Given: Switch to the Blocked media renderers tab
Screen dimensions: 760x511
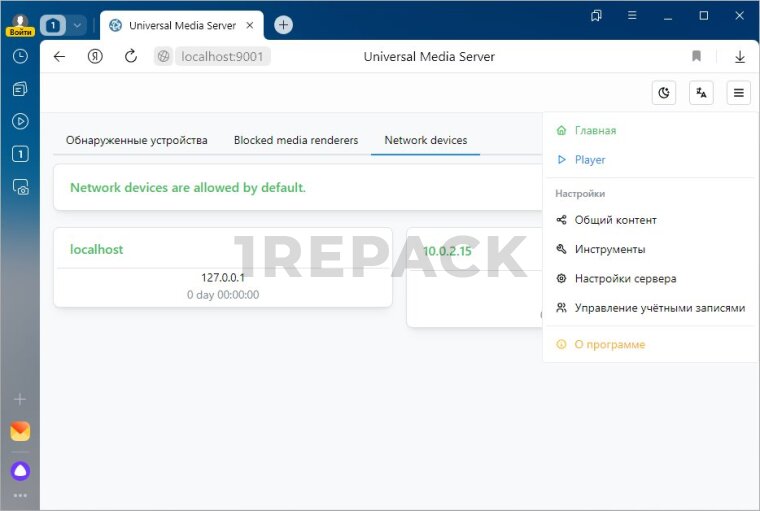Looking at the screenshot, I should [295, 140].
